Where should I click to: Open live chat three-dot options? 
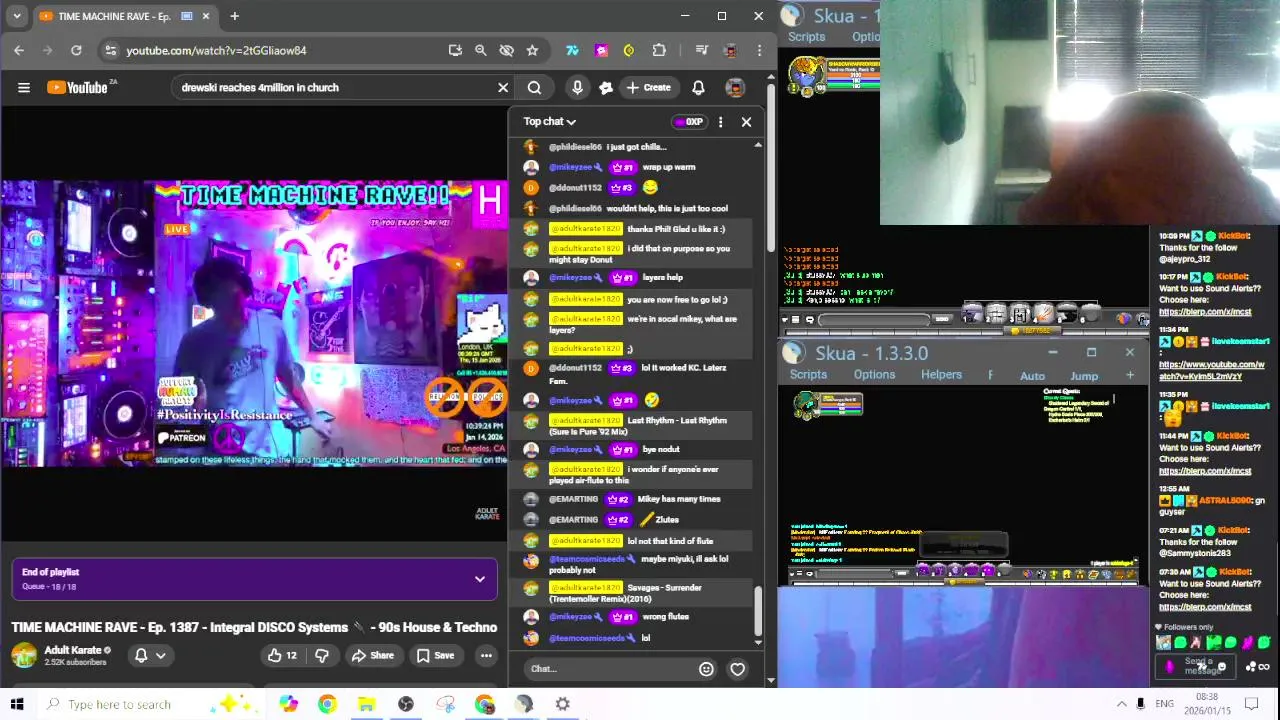tap(720, 122)
